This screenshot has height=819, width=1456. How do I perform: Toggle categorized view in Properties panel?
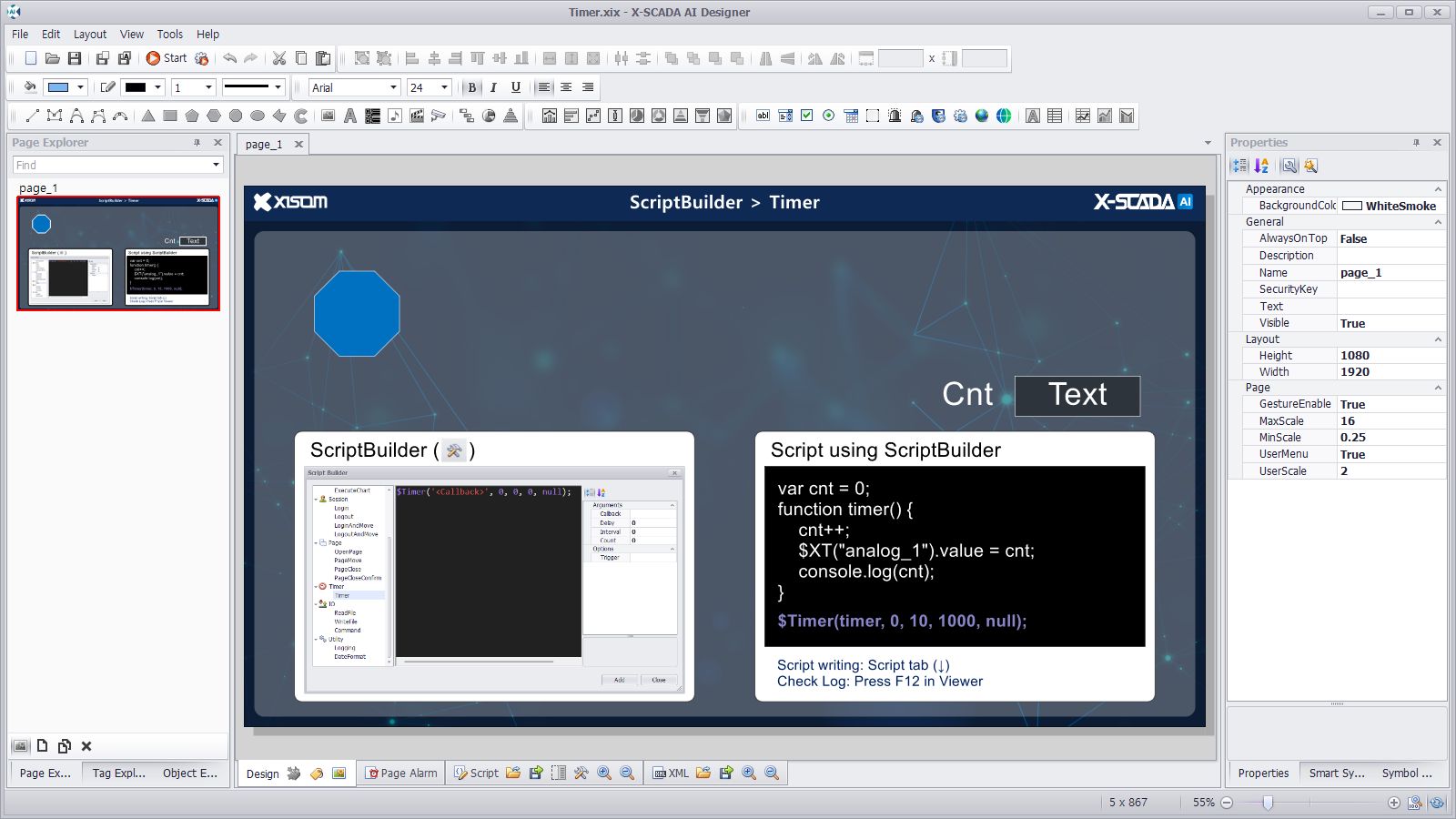[1239, 166]
